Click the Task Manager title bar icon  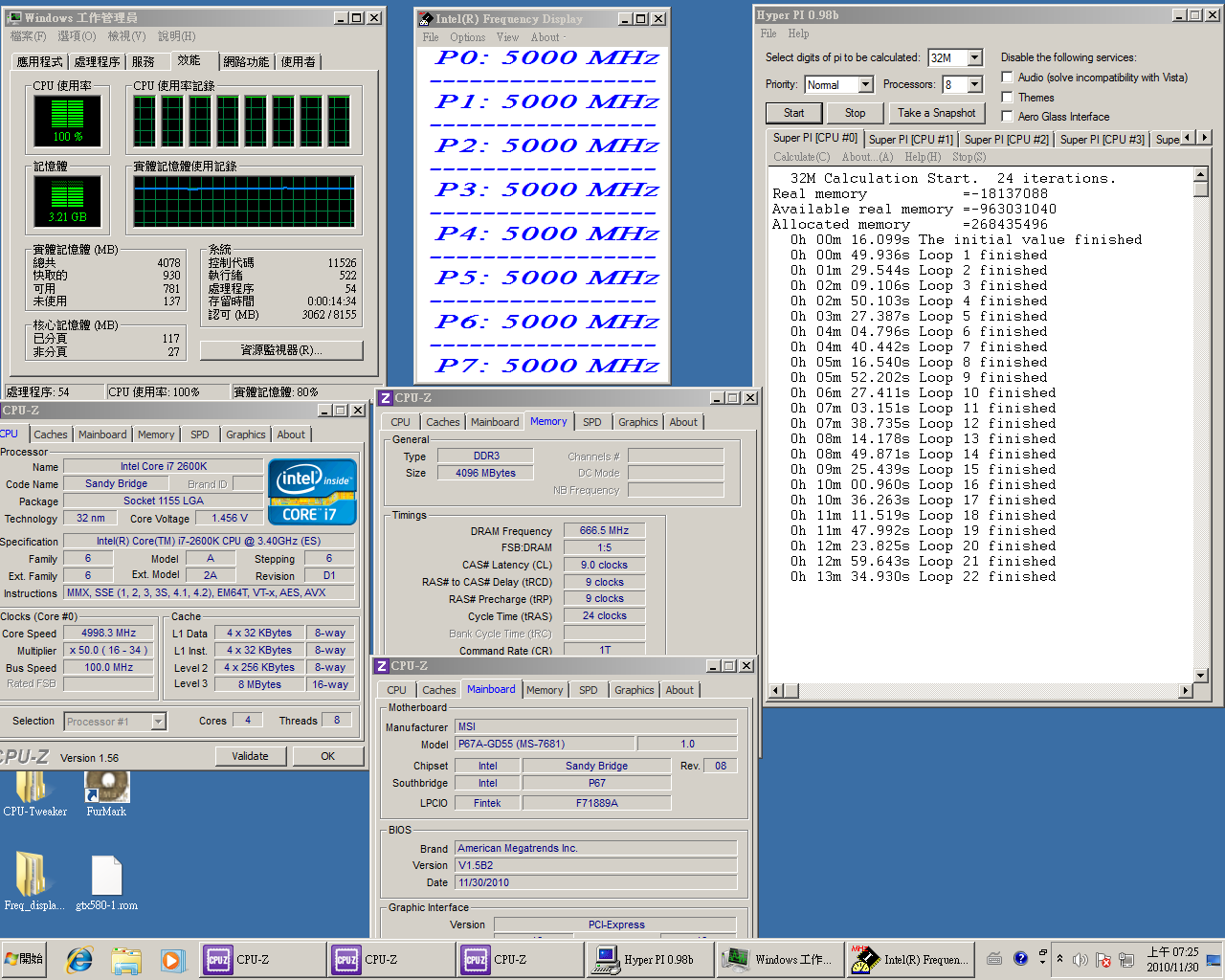pos(13,17)
